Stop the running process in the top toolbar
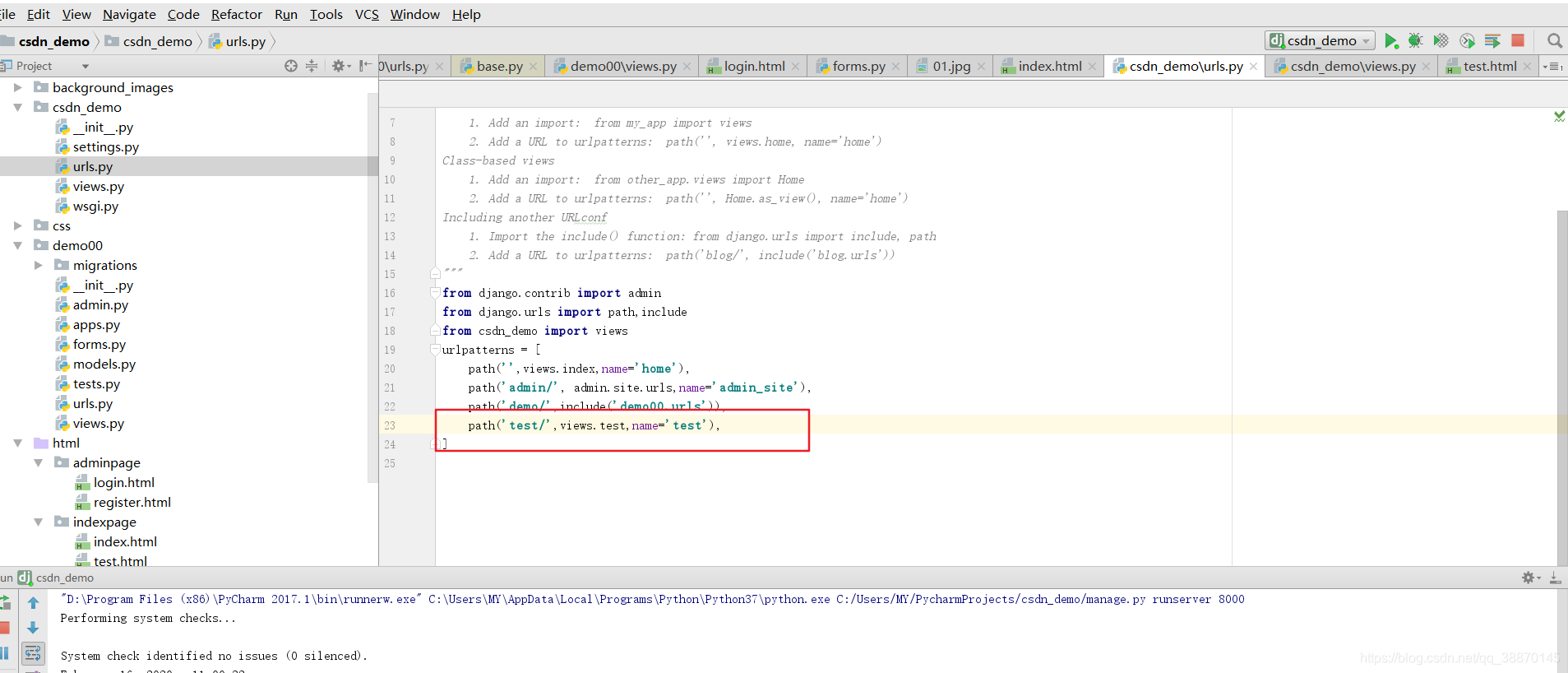Image resolution: width=1568 pixels, height=673 pixels. click(x=1518, y=40)
